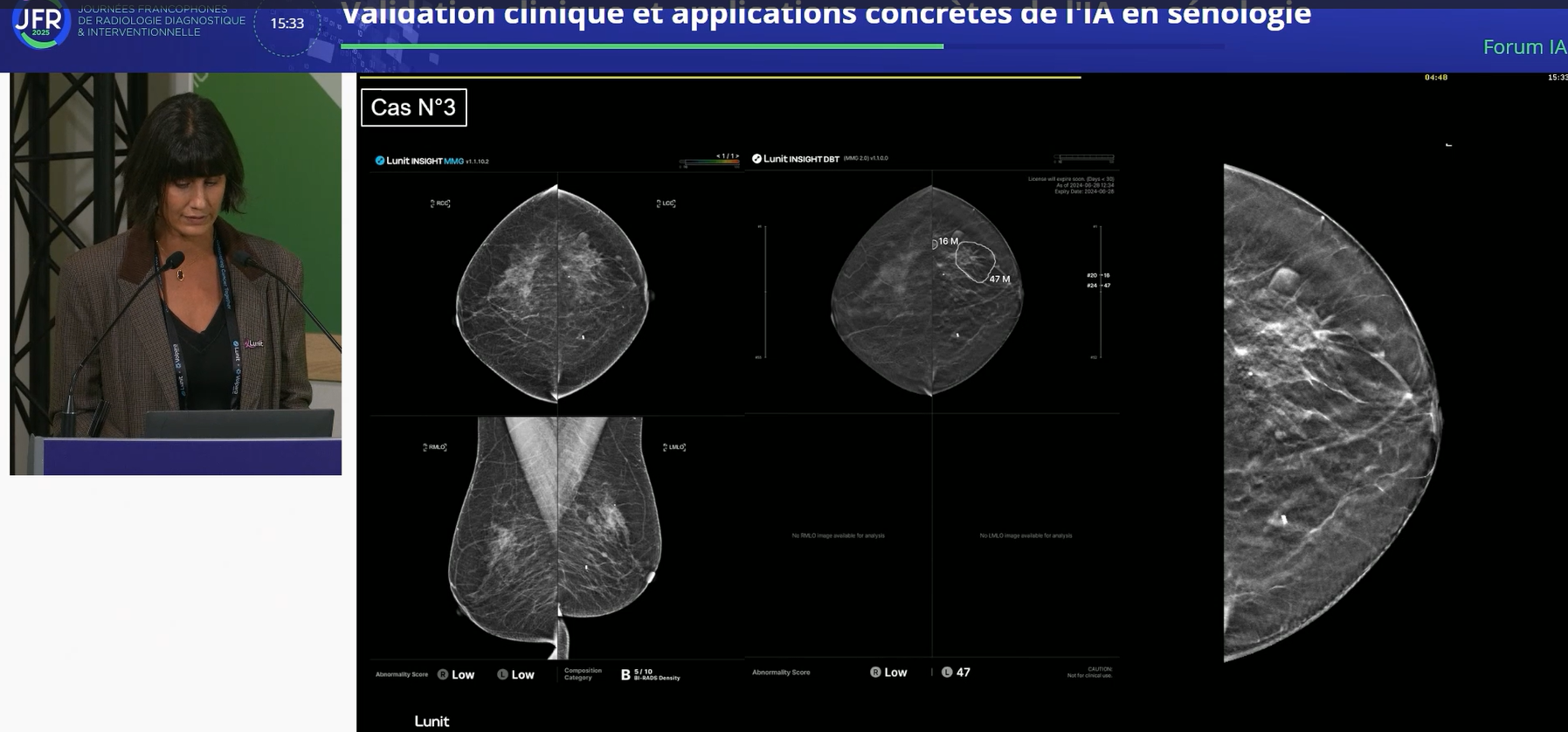
Task: Click the Lunit INSIGHT DBT logo icon
Action: [x=756, y=159]
